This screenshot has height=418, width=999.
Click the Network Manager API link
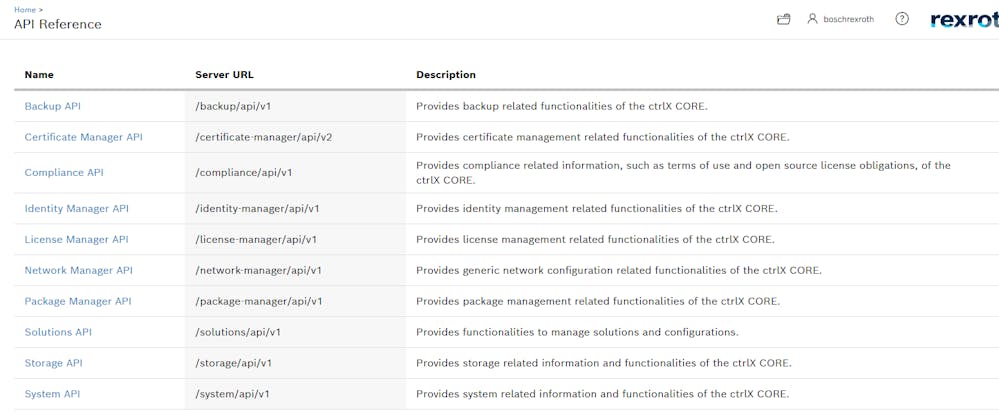[78, 271]
